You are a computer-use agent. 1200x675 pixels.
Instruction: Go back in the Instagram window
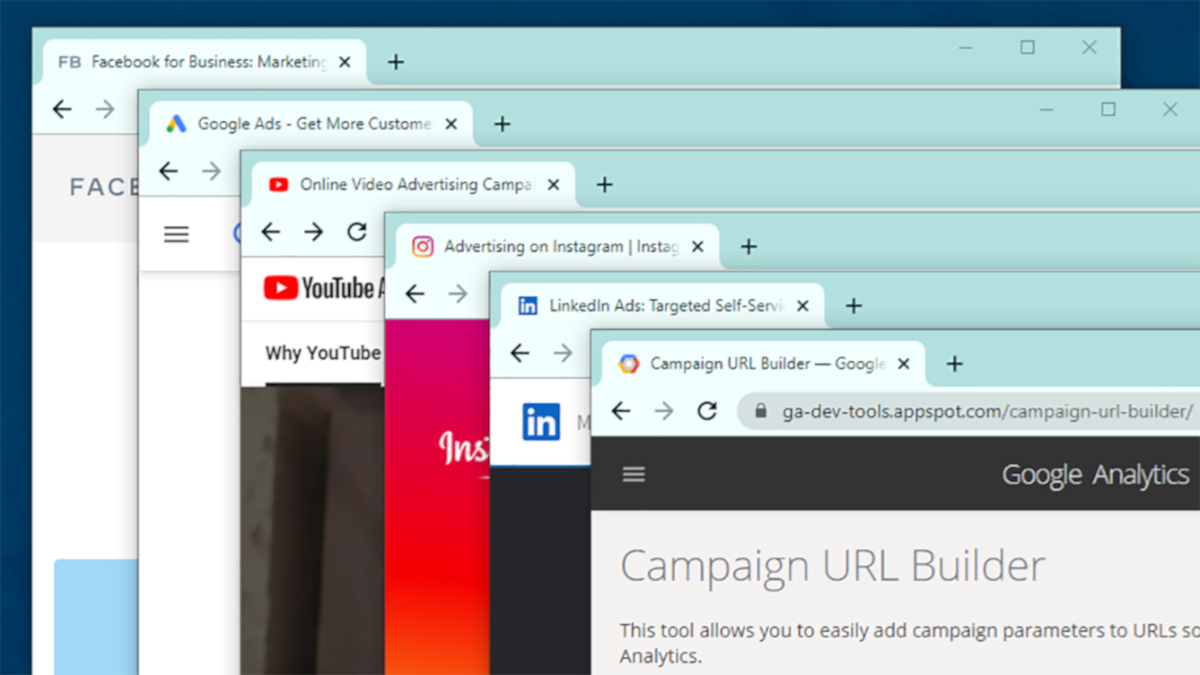tap(415, 293)
